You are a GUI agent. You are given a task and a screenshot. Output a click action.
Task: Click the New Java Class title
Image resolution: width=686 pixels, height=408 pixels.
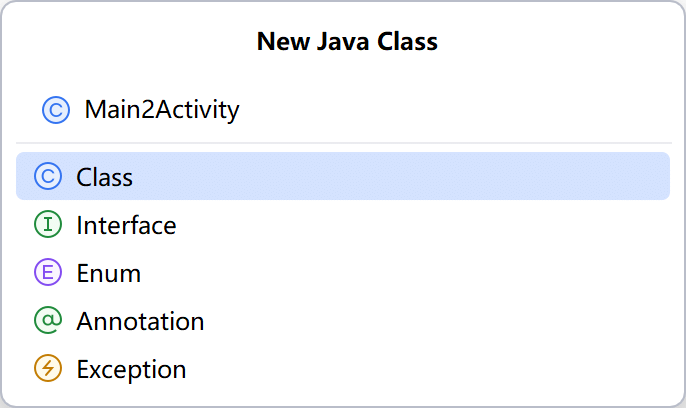pyautogui.click(x=347, y=41)
